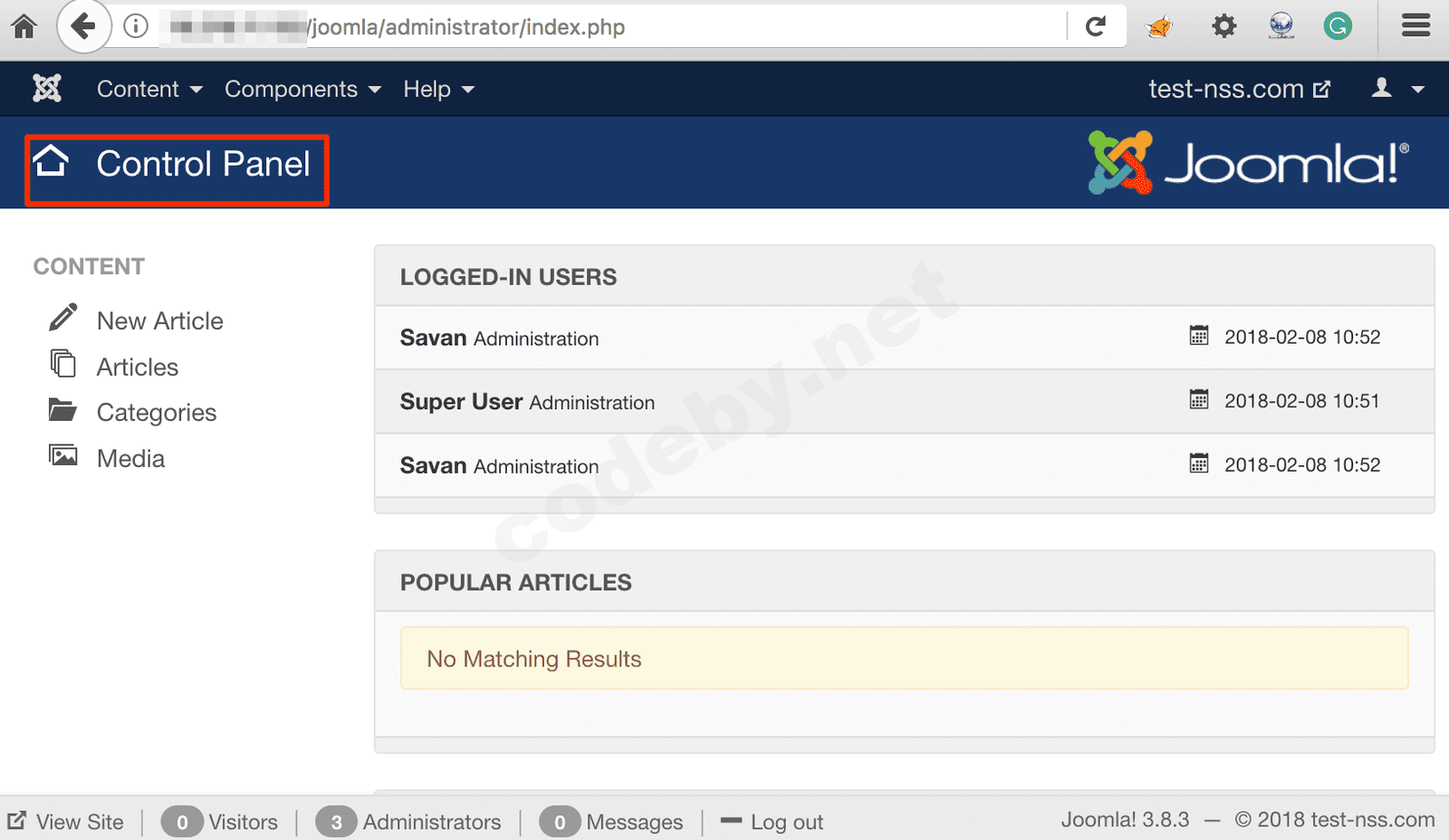The width and height of the screenshot is (1449, 840).
Task: Open the green Grammarly extension icon
Action: tap(1338, 26)
